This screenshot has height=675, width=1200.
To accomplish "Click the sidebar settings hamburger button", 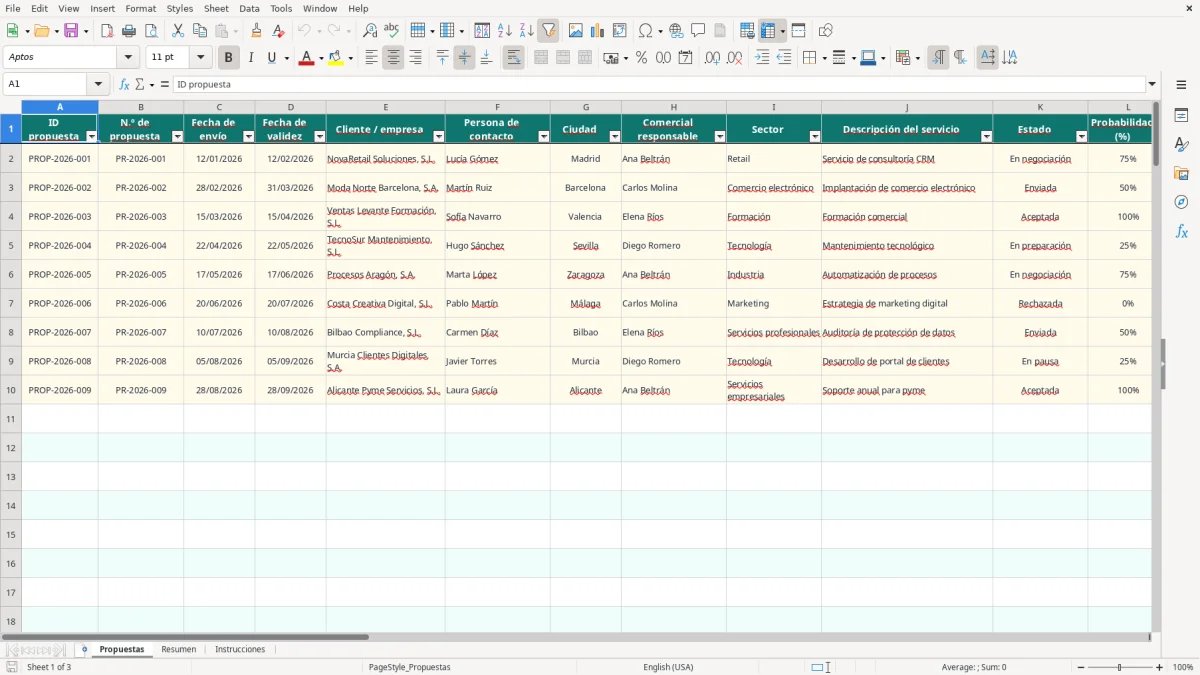I will point(1181,85).
